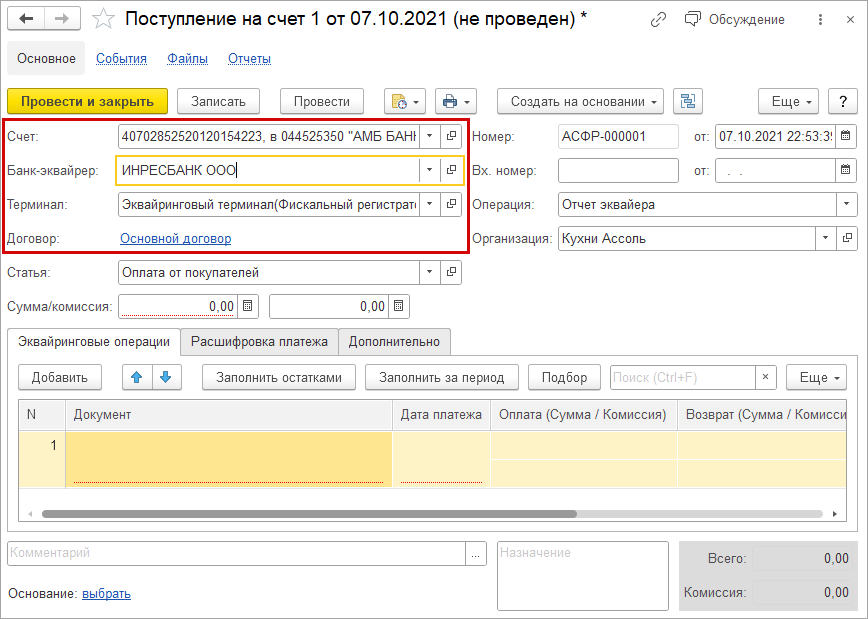Switch to Расшифровка платежа tab
The height and width of the screenshot is (619, 868).
coord(259,342)
